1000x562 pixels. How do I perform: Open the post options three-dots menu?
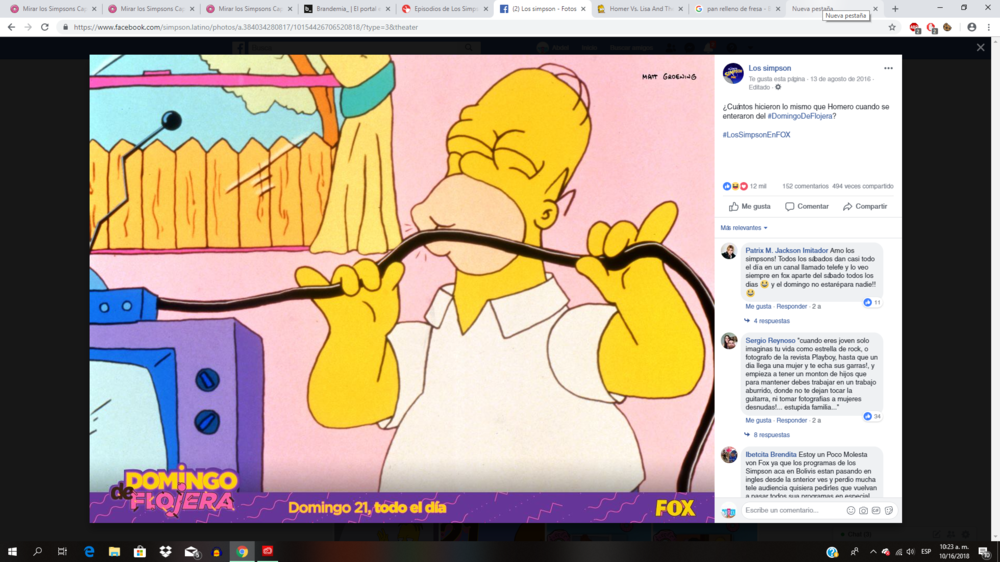888,68
